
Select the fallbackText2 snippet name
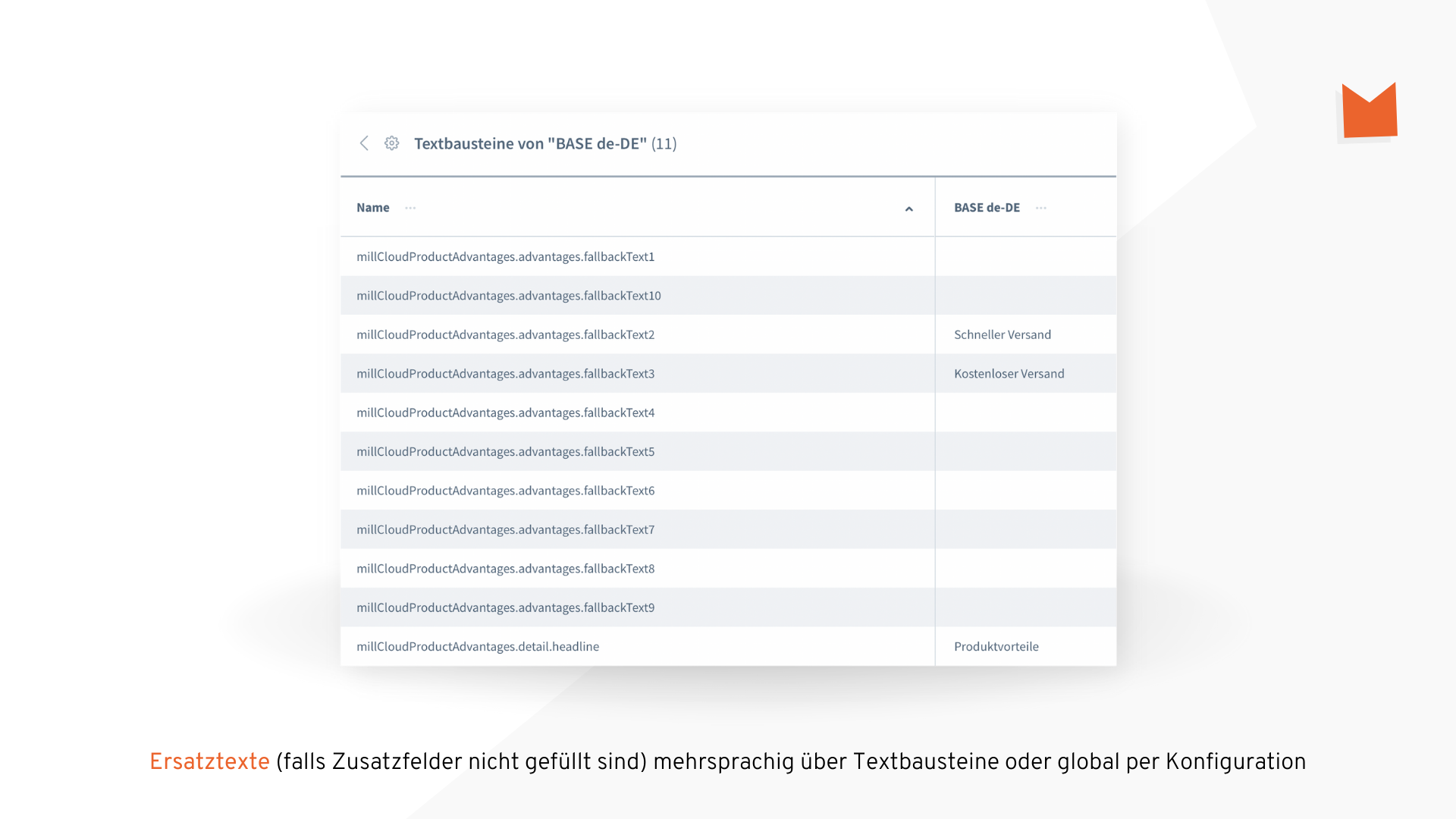[505, 334]
